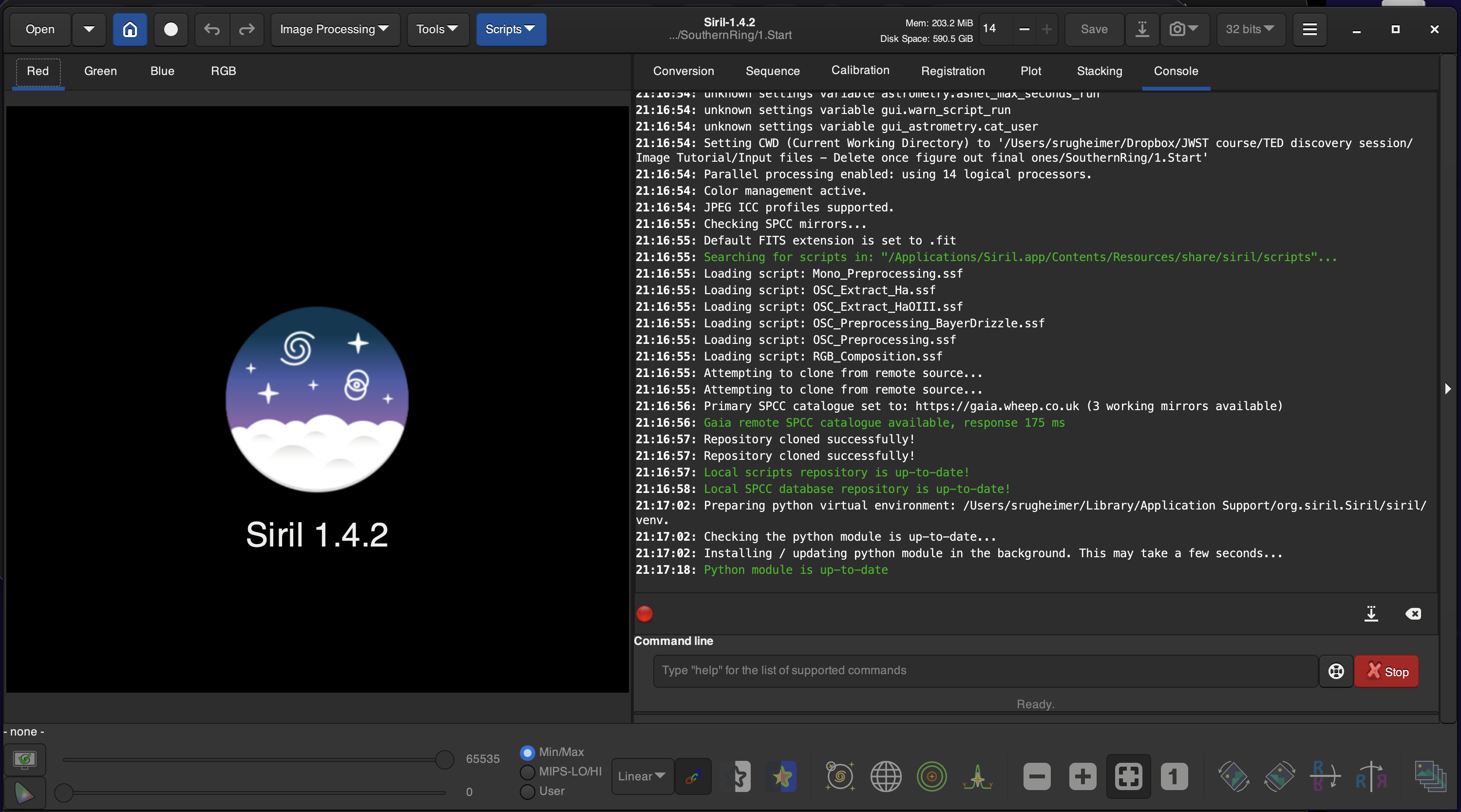Clear the console log with backspace icon
This screenshot has height=812, width=1461.
(x=1413, y=614)
